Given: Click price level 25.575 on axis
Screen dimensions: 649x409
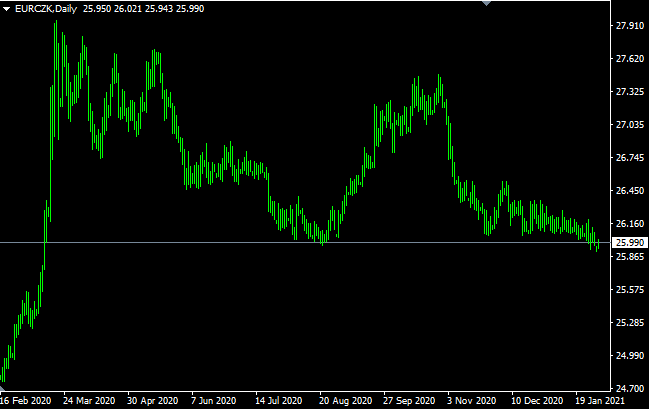Looking at the screenshot, I should click(x=630, y=289).
